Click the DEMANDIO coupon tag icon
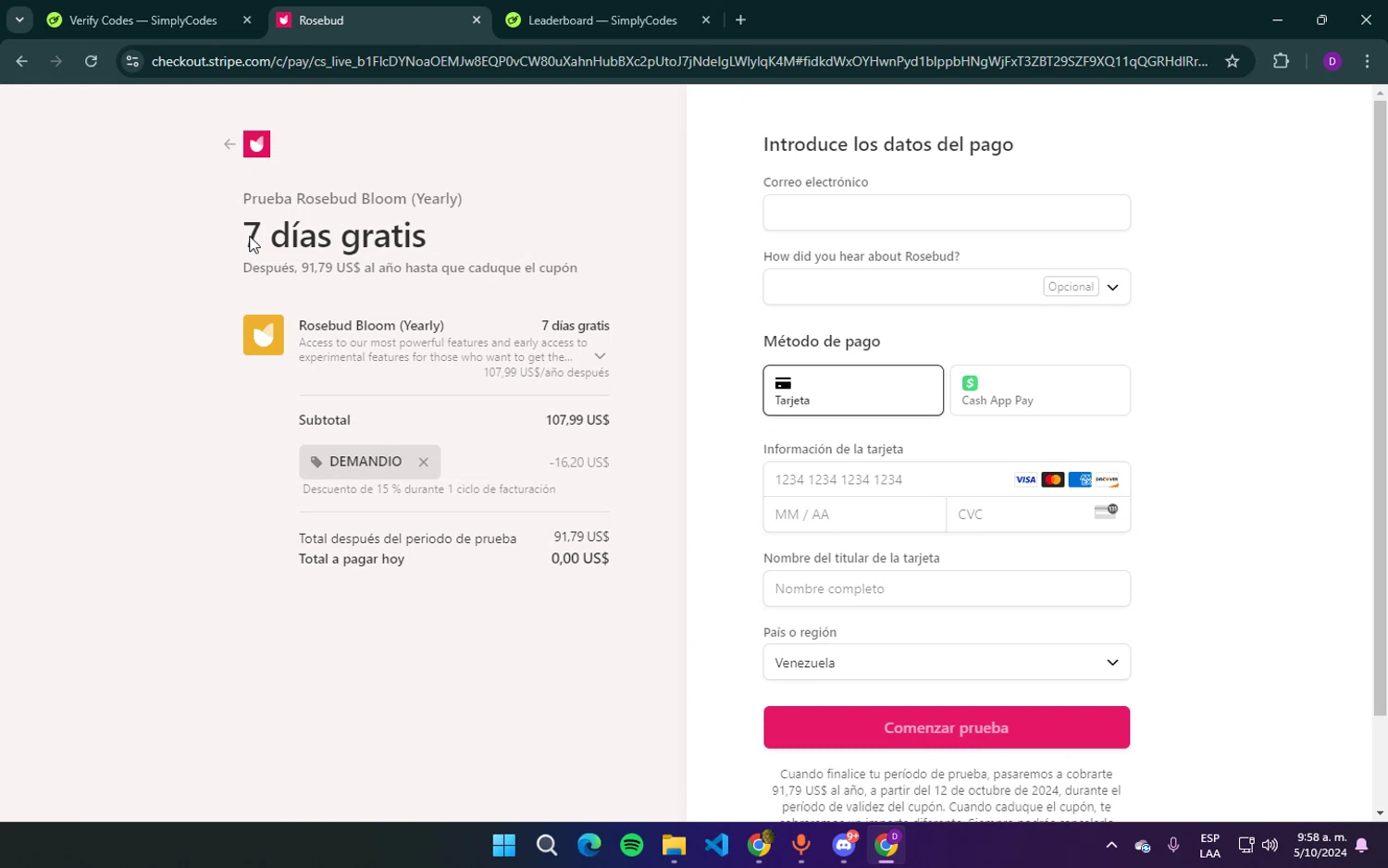The image size is (1388, 868). pos(316,462)
